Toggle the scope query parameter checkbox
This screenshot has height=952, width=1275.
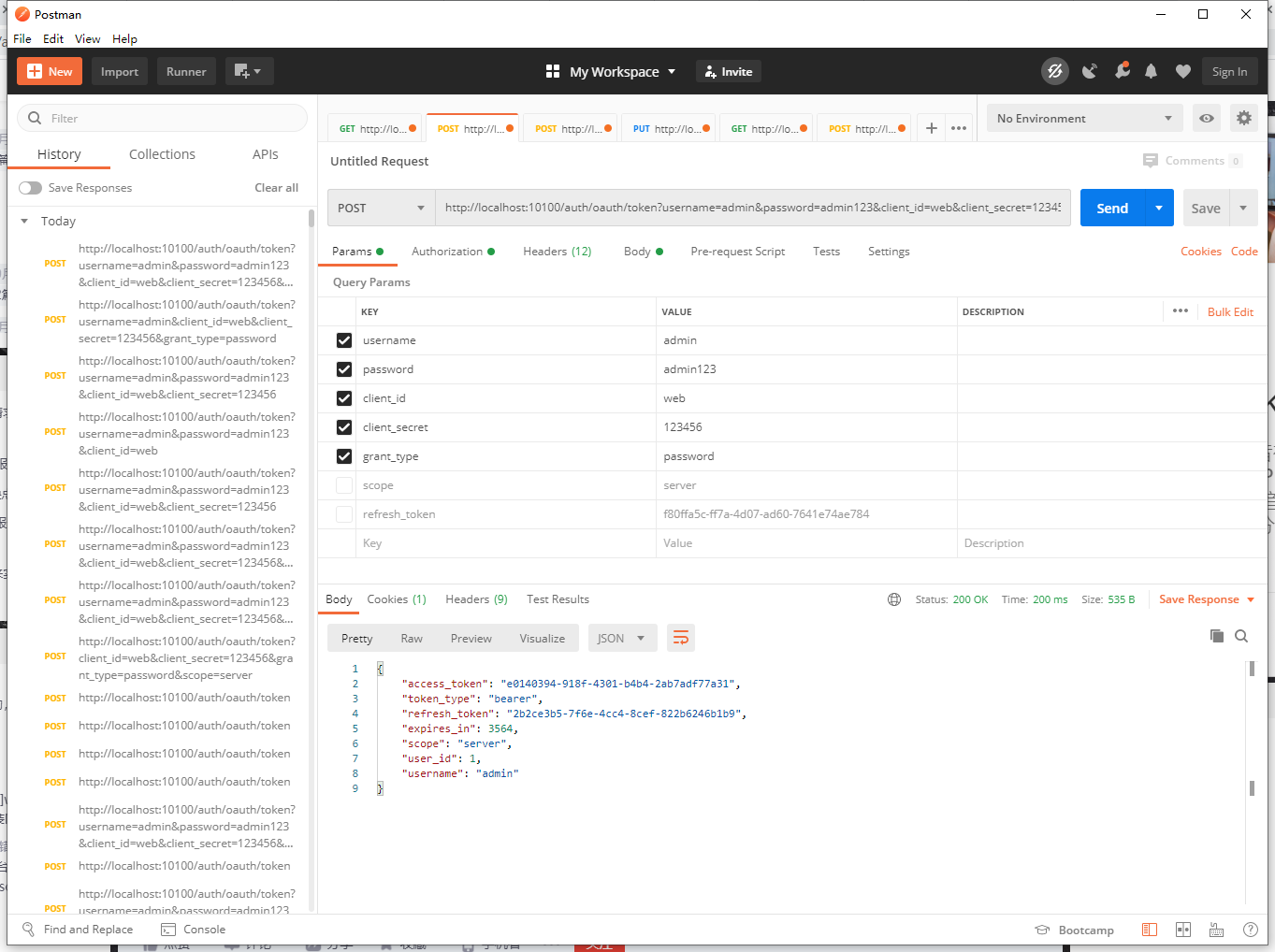(344, 484)
